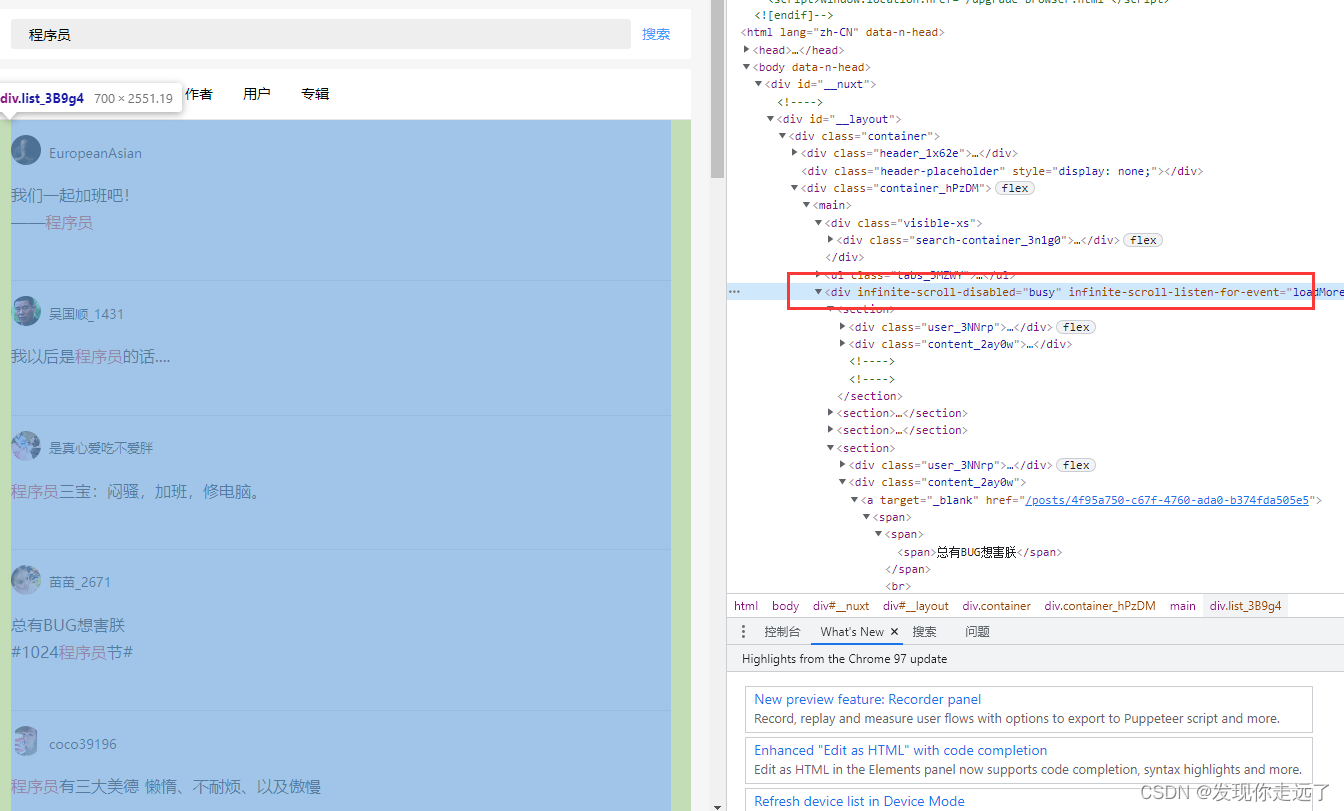Click the 苗苗_2671 username
The height and width of the screenshot is (811, 1344).
pyautogui.click(x=80, y=582)
